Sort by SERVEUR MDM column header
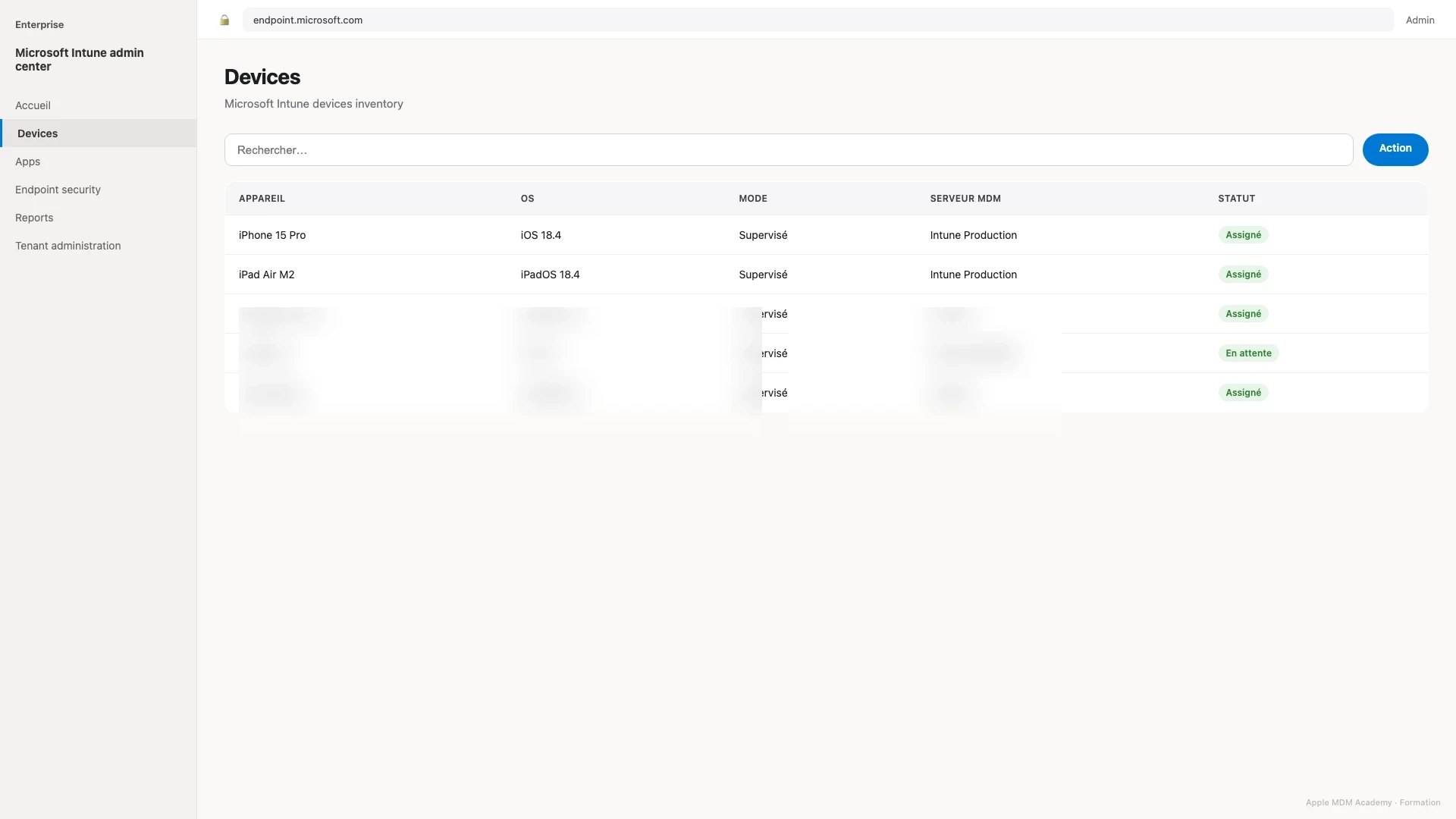This screenshot has width=1456, height=819. click(x=965, y=199)
